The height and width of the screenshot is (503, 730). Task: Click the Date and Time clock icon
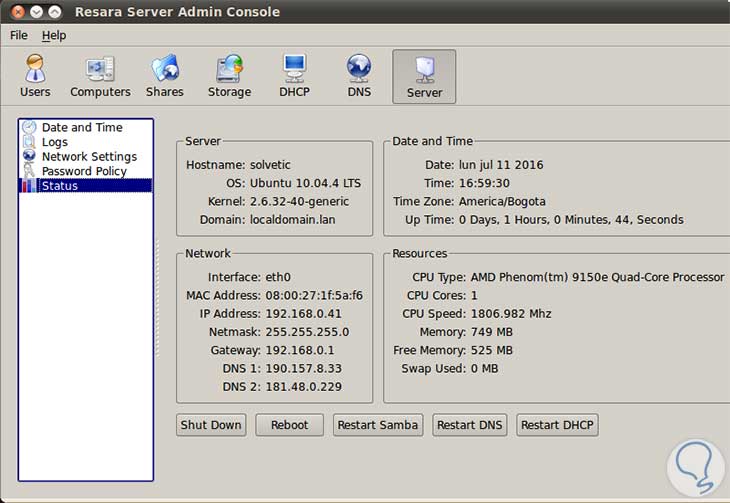29,127
